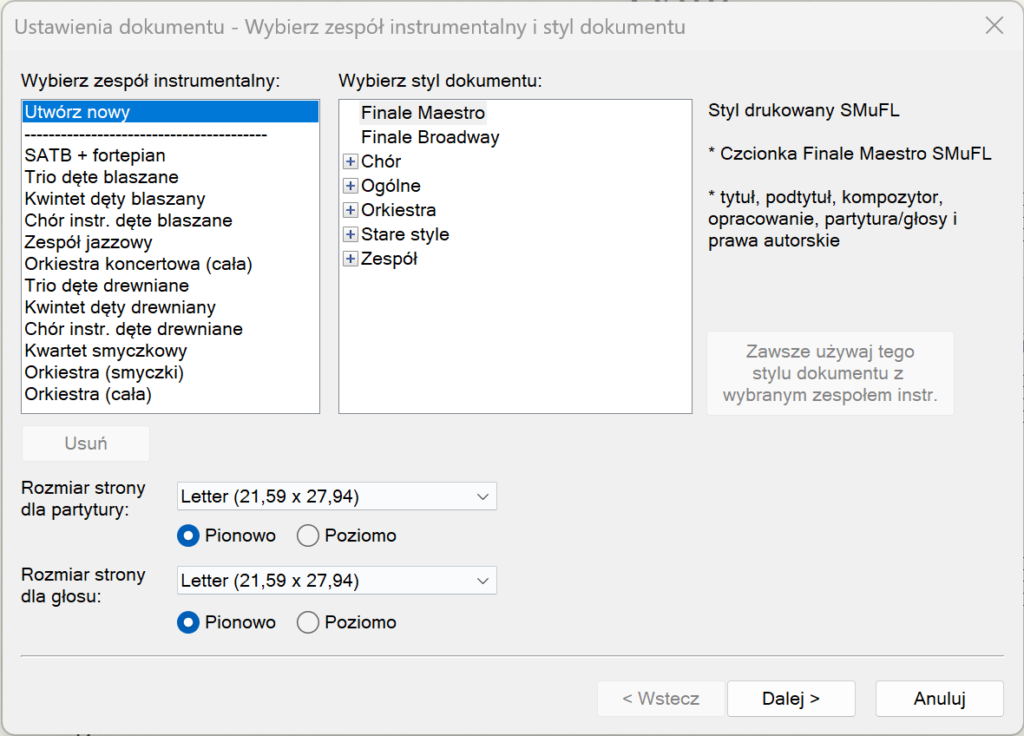
Task: Choose Kwartet smyczkowy ensemble
Action: pyautogui.click(x=106, y=351)
